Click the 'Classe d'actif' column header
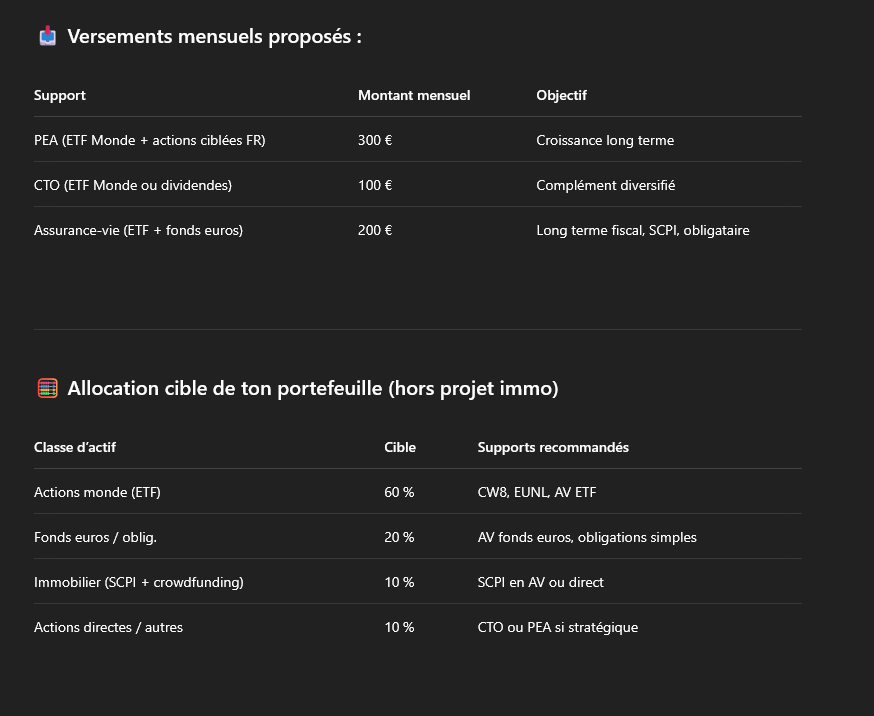874x716 pixels. pyautogui.click(x=75, y=447)
